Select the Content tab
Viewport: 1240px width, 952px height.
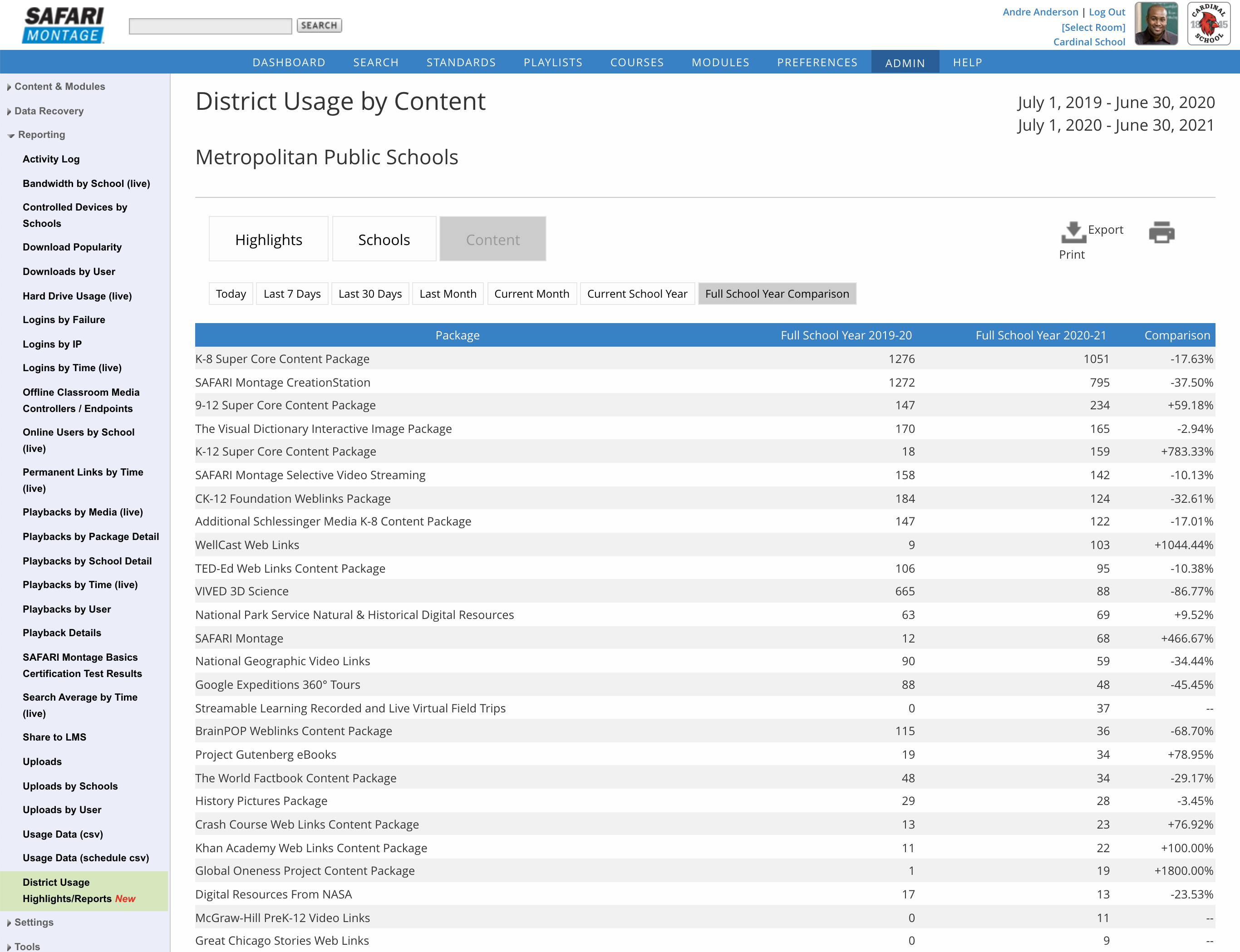[492, 239]
